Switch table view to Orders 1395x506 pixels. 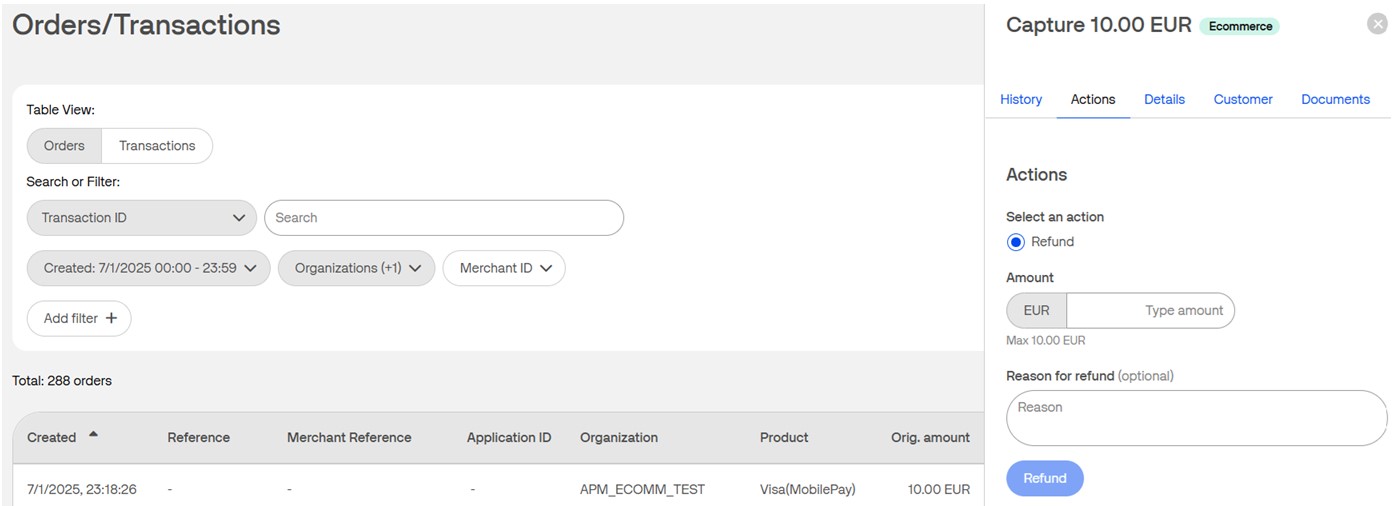coord(64,146)
